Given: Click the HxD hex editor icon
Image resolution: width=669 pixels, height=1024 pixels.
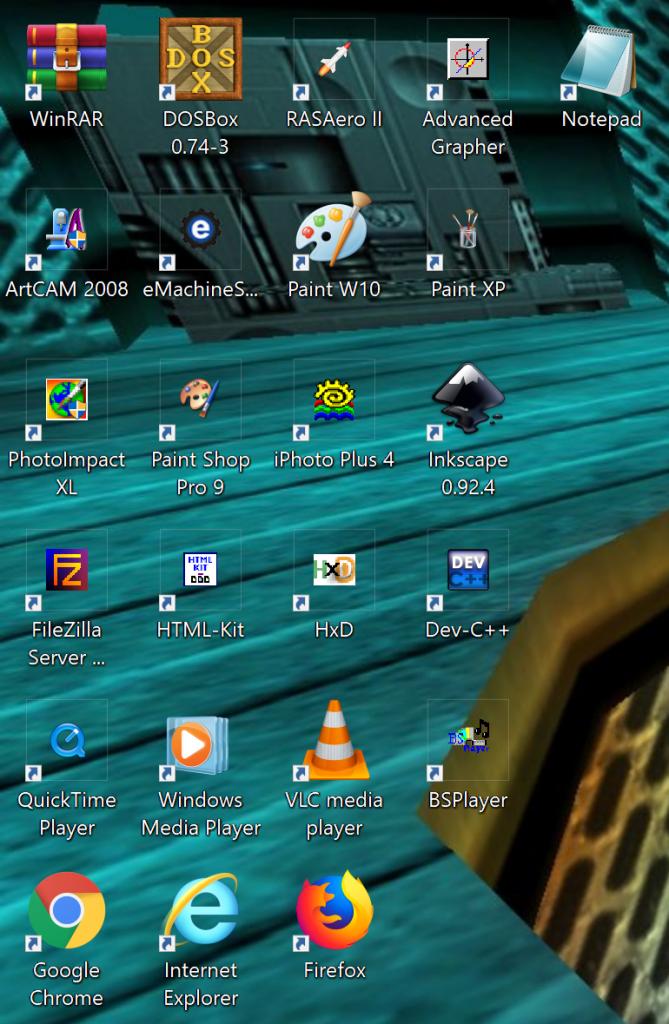Looking at the screenshot, I should pyautogui.click(x=334, y=569).
